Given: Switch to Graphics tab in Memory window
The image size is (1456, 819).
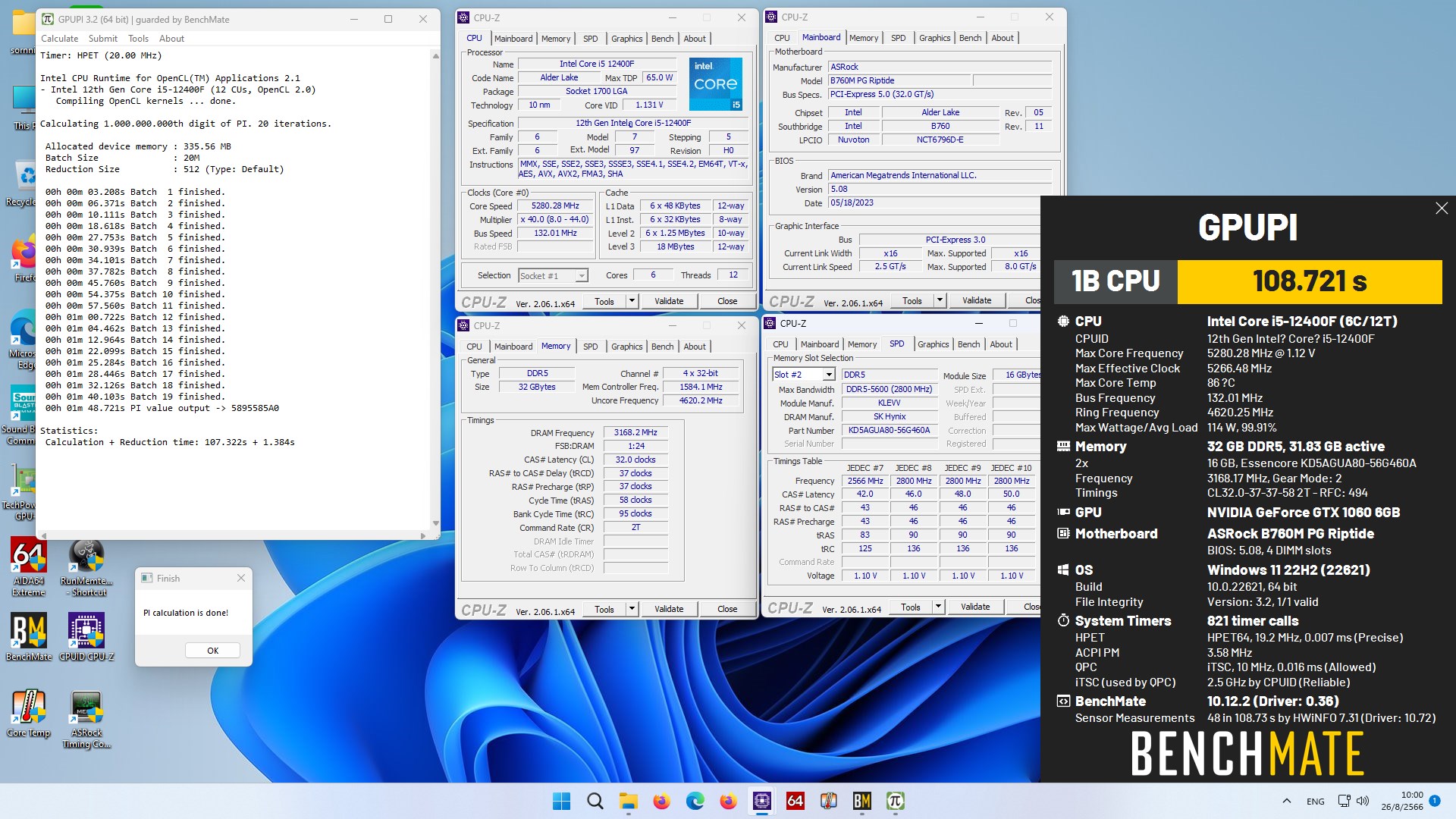Looking at the screenshot, I should pyautogui.click(x=626, y=347).
